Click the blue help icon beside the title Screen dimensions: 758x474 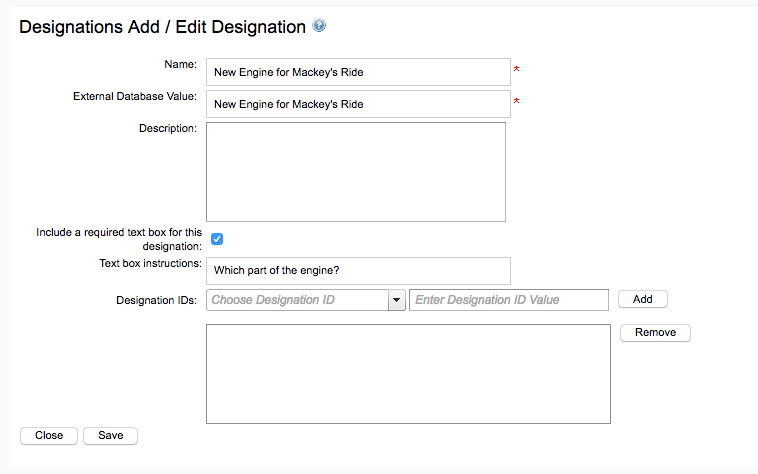coord(319,27)
